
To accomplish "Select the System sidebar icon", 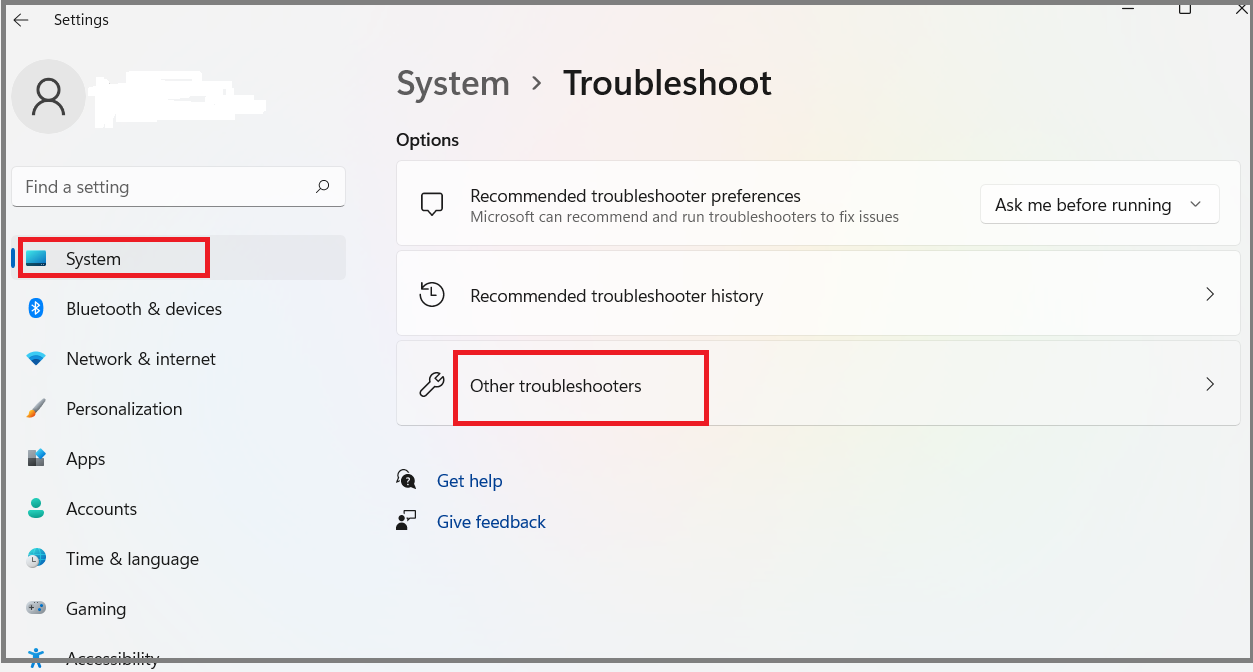I will point(38,257).
